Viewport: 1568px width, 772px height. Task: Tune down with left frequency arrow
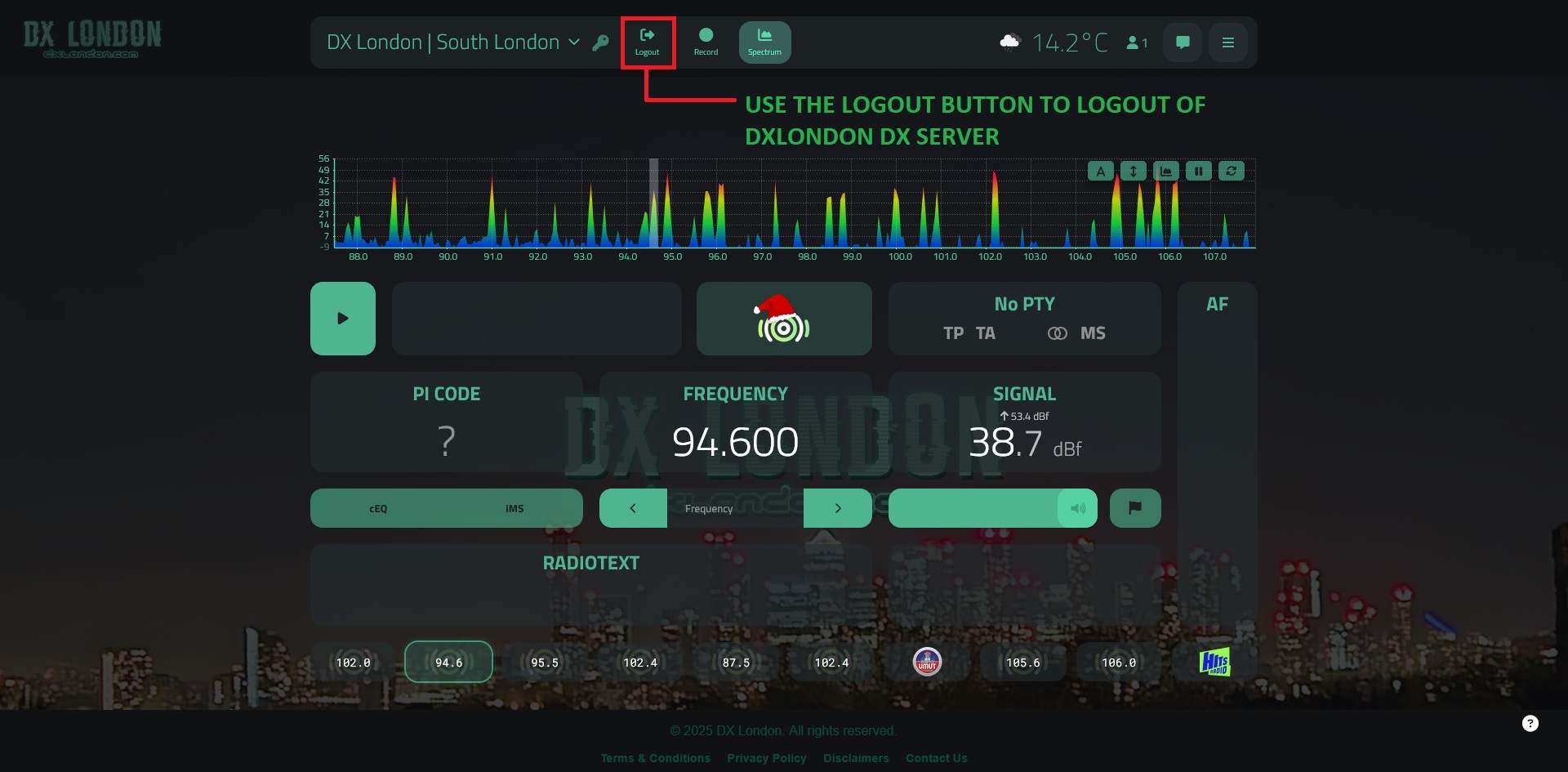(633, 508)
